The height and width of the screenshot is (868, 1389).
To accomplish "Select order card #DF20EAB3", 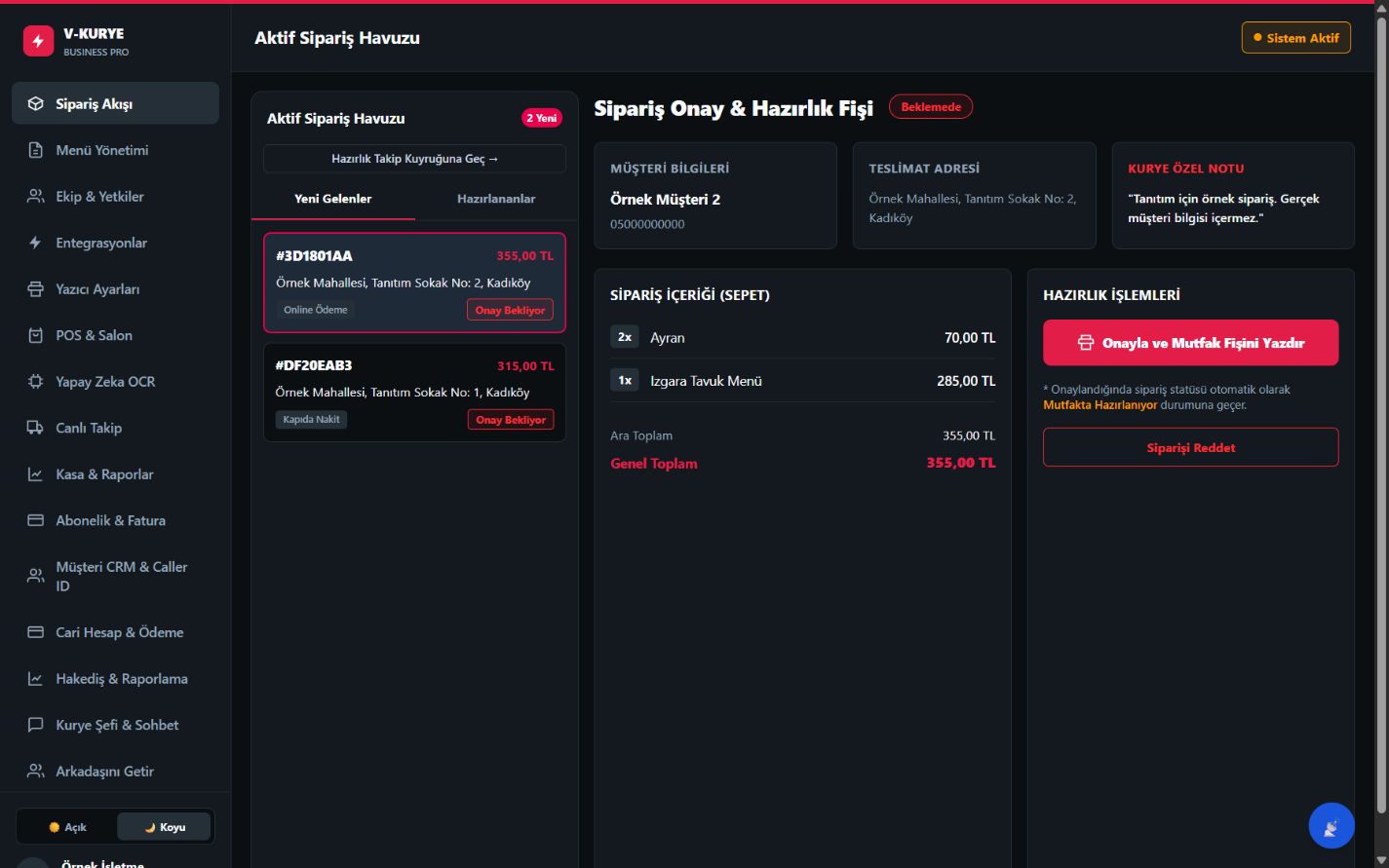I will click(414, 393).
